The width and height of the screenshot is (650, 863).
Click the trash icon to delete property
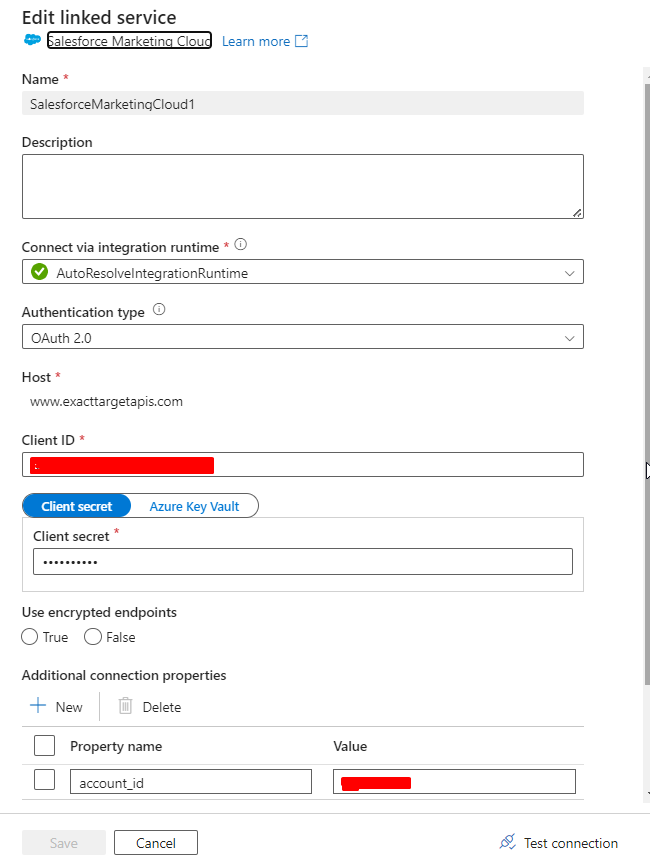point(122,706)
